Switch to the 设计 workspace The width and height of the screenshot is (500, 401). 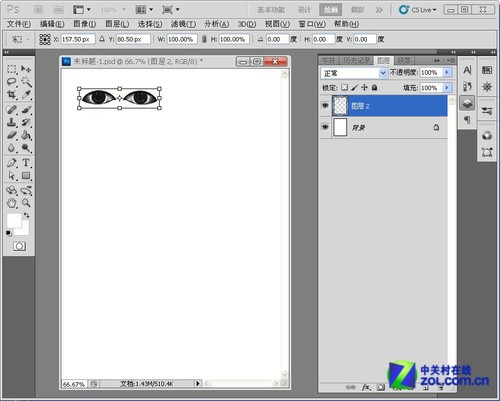click(x=304, y=10)
